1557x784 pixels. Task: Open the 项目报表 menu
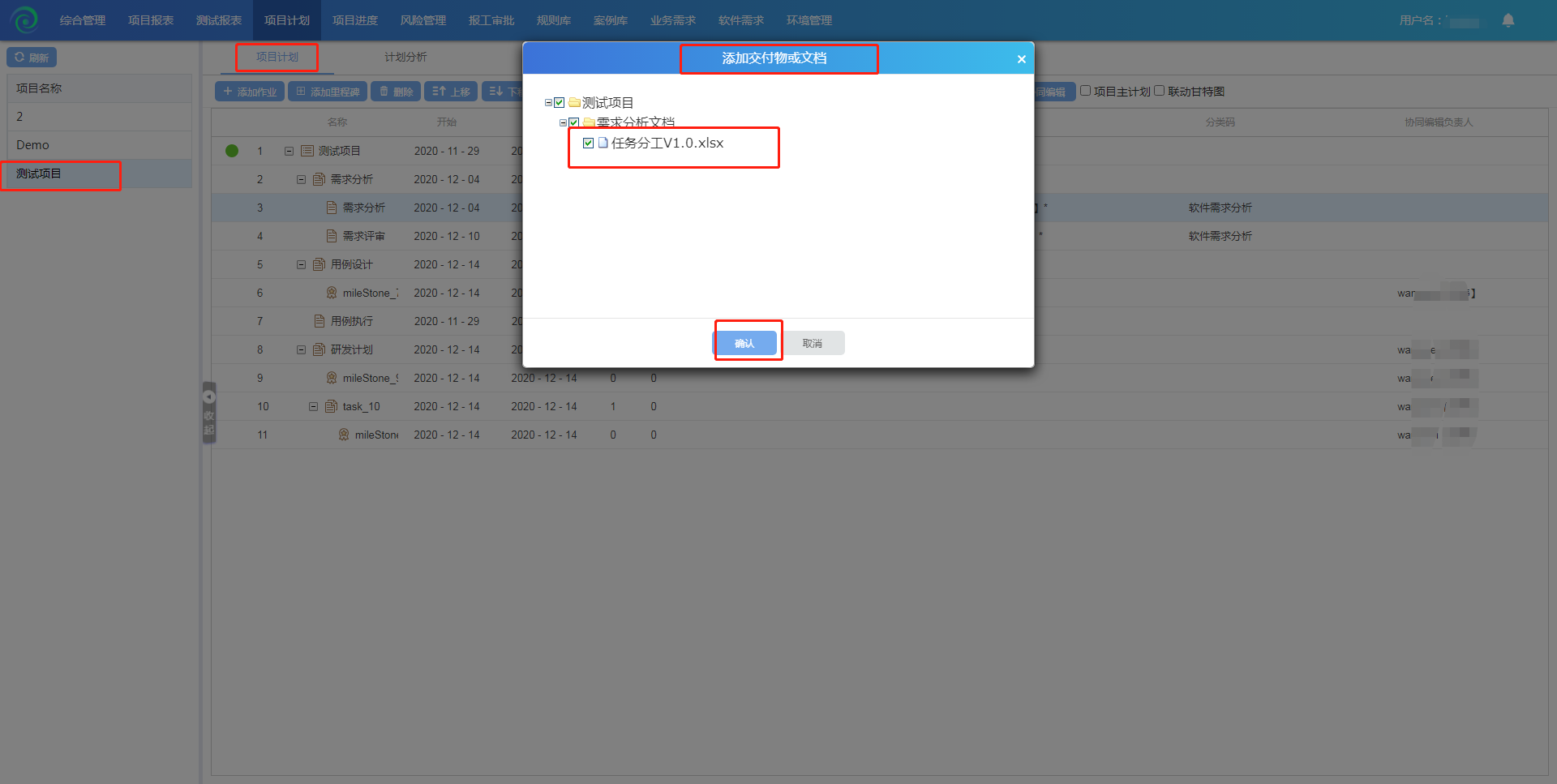pos(151,20)
